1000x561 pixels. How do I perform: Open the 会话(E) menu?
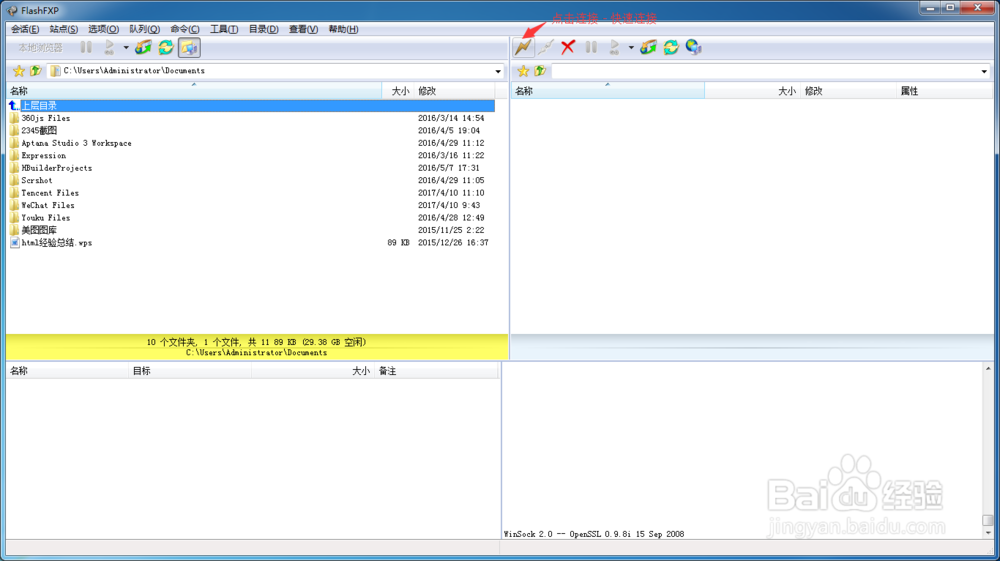[x=26, y=29]
